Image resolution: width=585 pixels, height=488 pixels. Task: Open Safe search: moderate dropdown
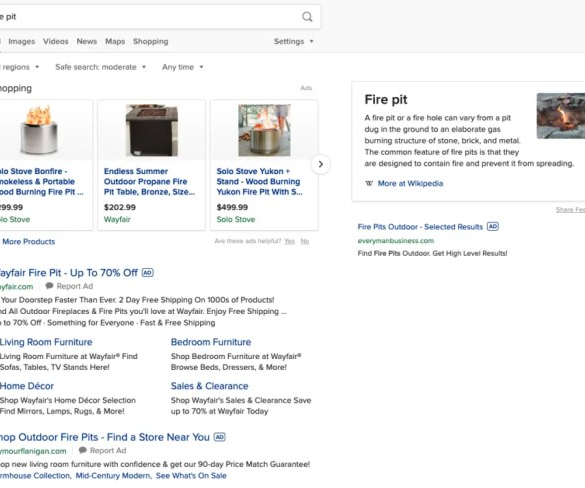100,67
